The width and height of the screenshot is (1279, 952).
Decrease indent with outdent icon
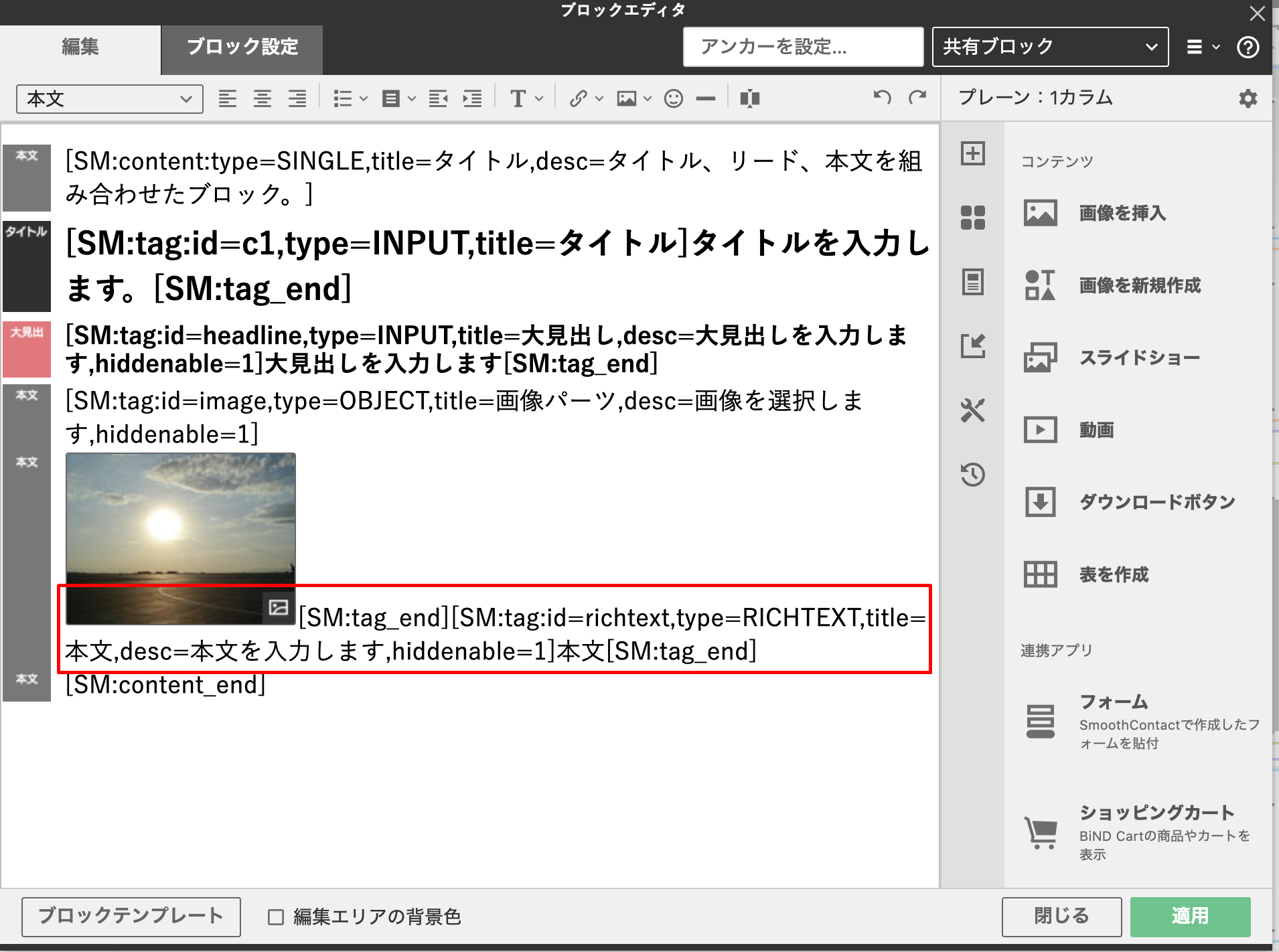pyautogui.click(x=439, y=99)
